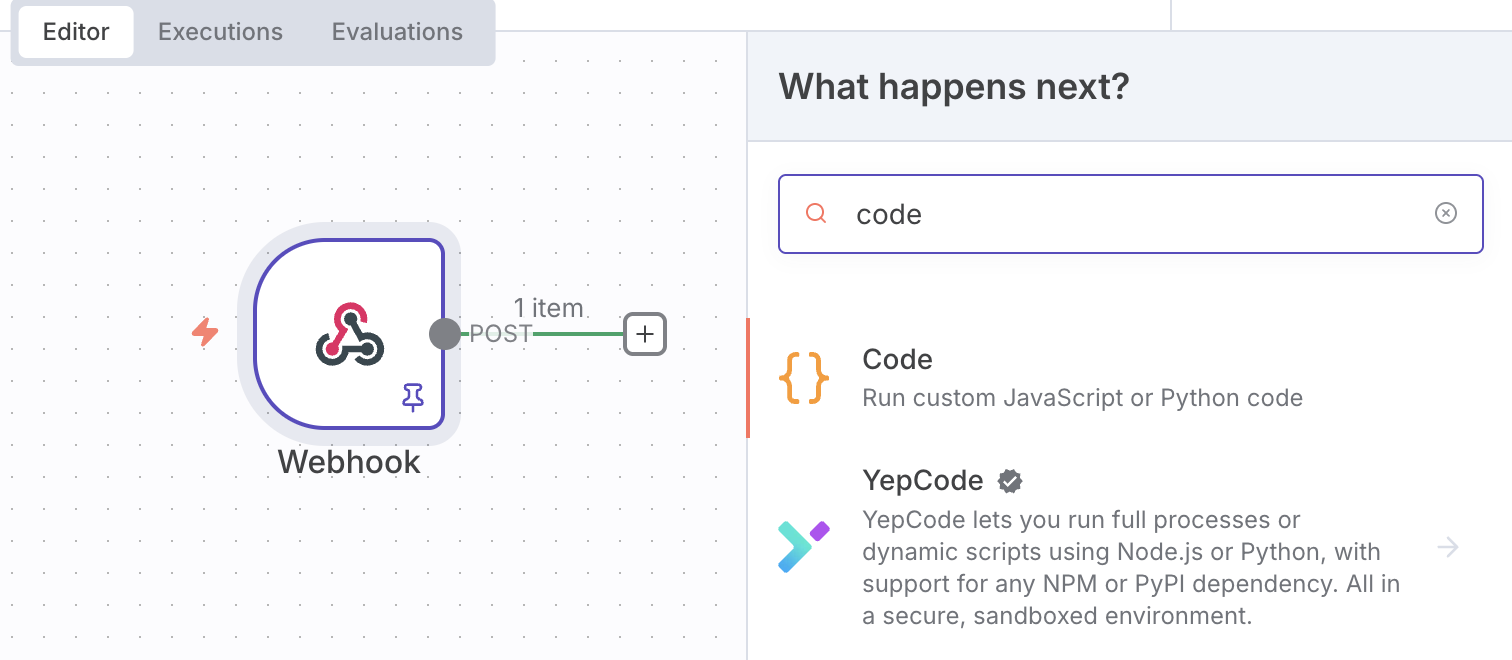This screenshot has width=1512, height=660.
Task: Click the orange lightning bolt trigger icon
Action: (x=205, y=332)
